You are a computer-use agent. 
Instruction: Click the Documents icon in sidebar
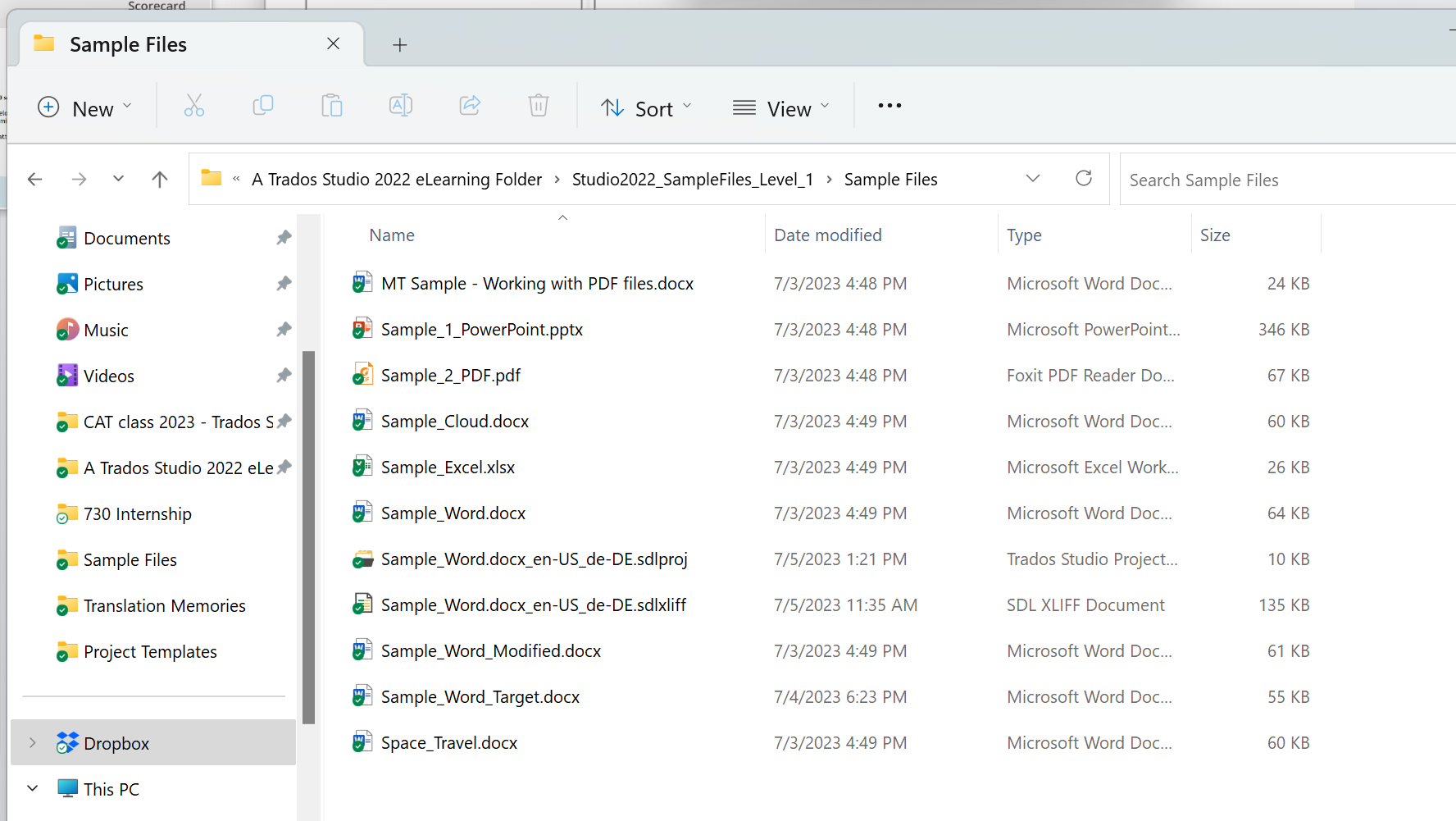point(67,238)
